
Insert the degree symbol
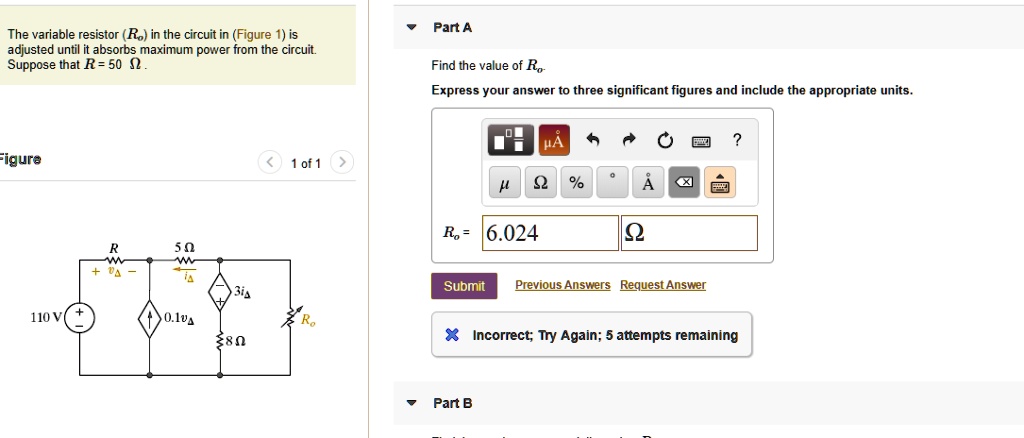pyautogui.click(x=612, y=184)
